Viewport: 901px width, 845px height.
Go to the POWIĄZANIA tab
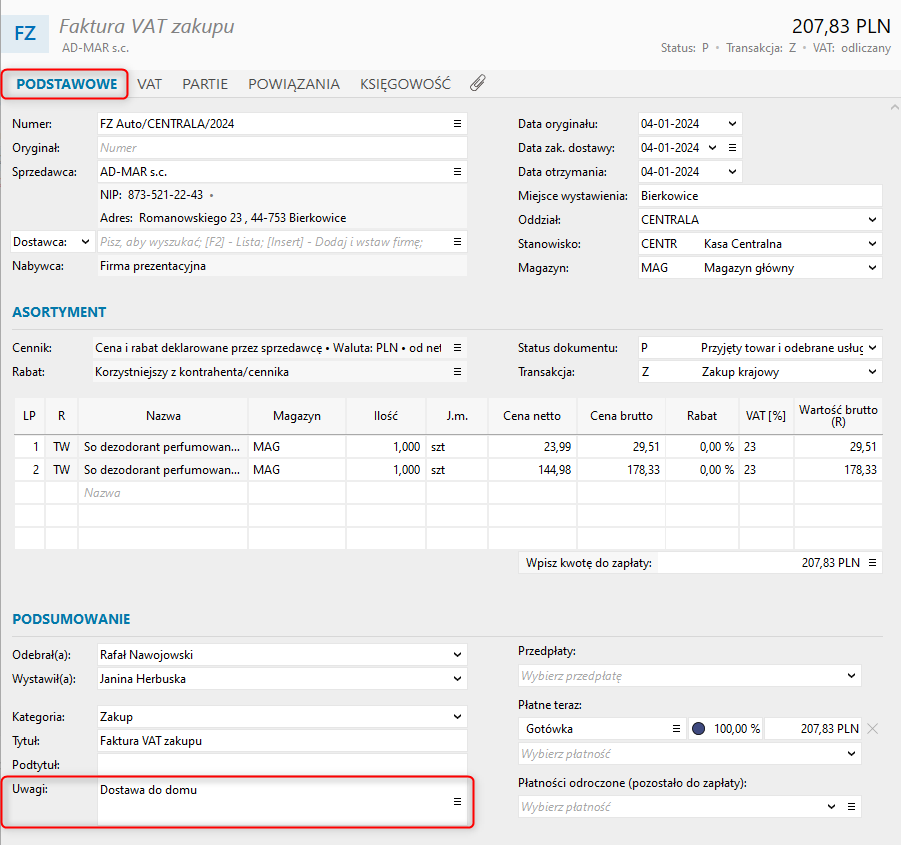click(x=293, y=84)
